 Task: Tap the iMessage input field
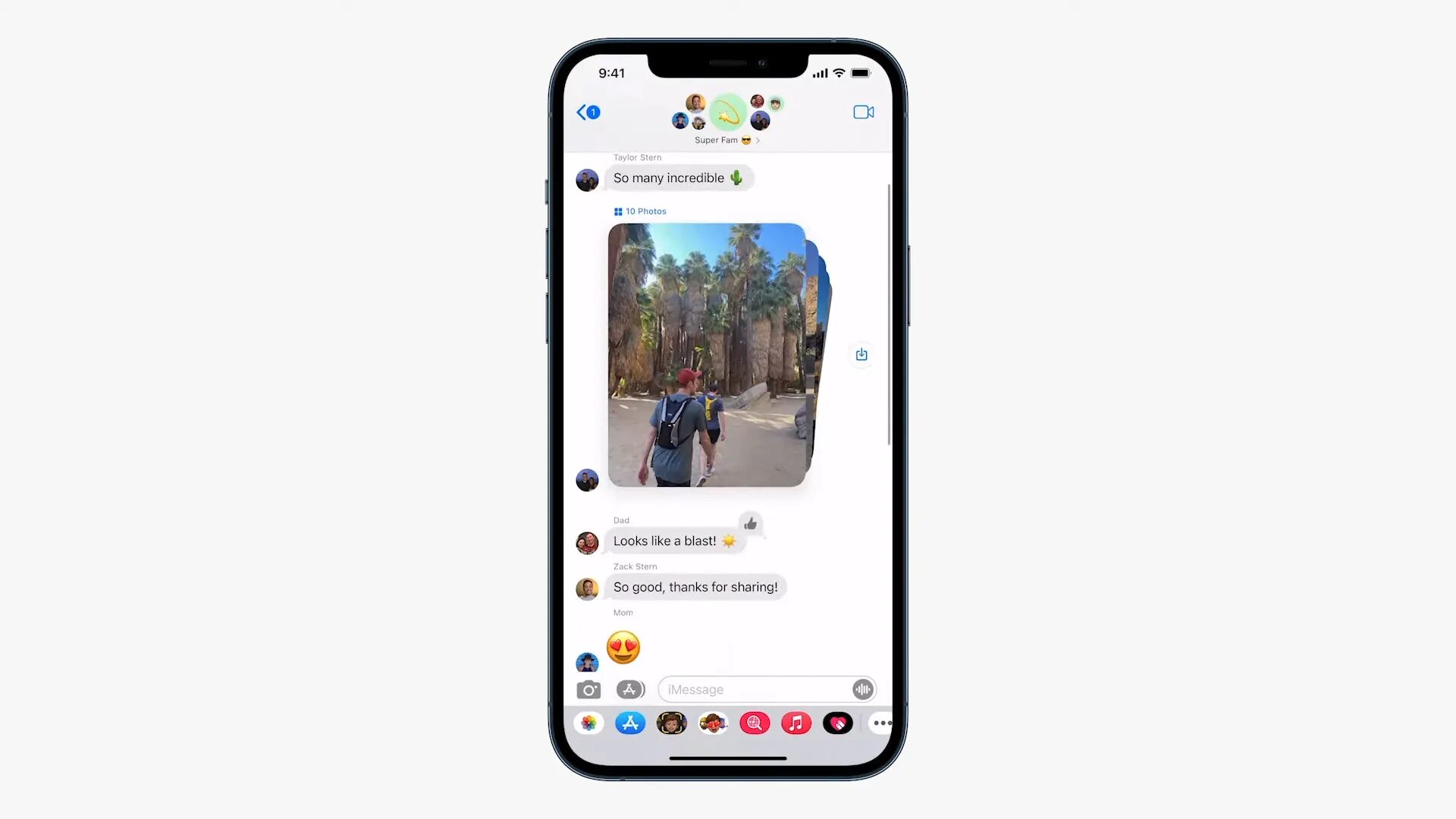pyautogui.click(x=754, y=689)
